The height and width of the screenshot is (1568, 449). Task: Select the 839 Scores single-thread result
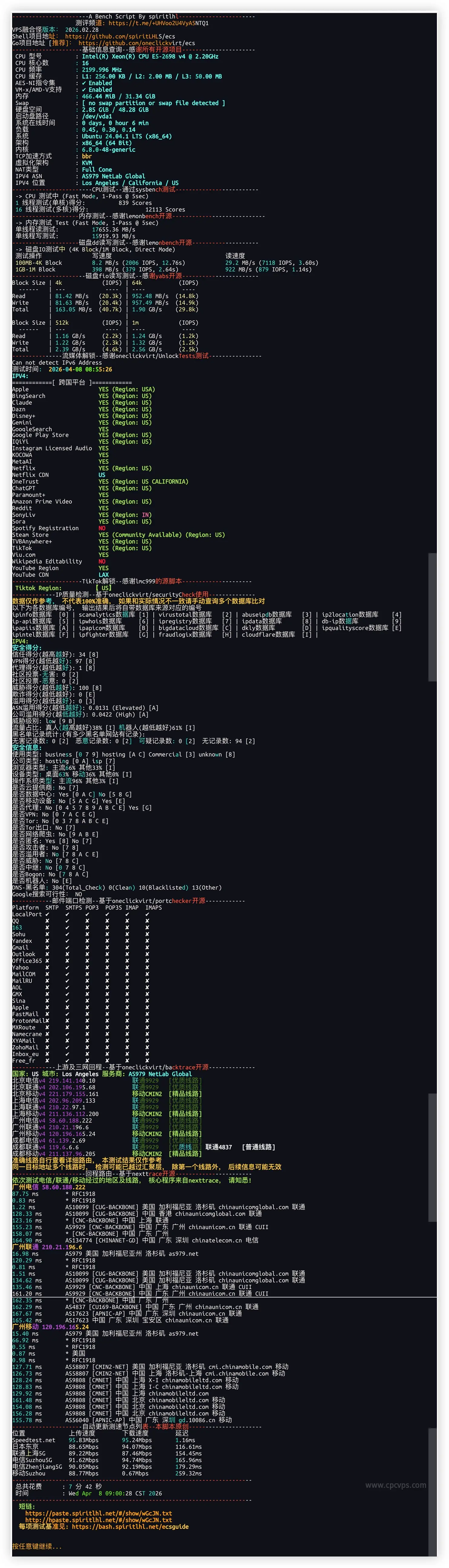click(x=135, y=203)
